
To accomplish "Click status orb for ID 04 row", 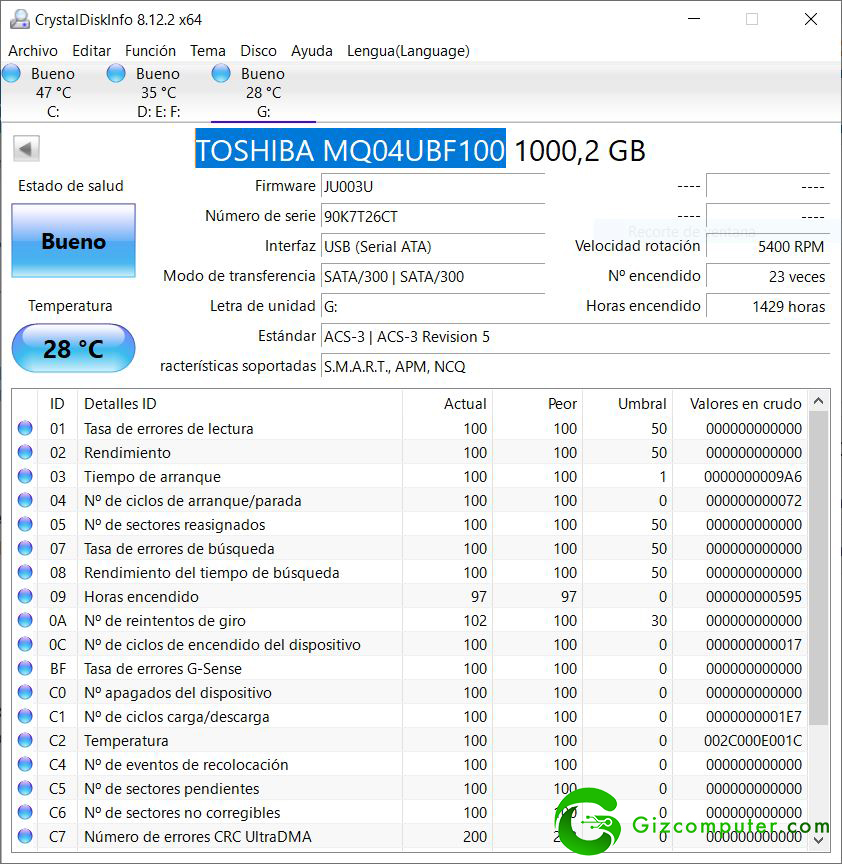I will click(25, 500).
